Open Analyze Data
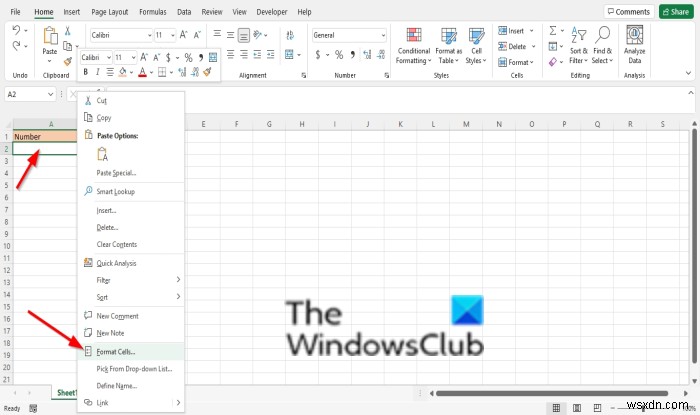The image size is (700, 415). coord(635,45)
